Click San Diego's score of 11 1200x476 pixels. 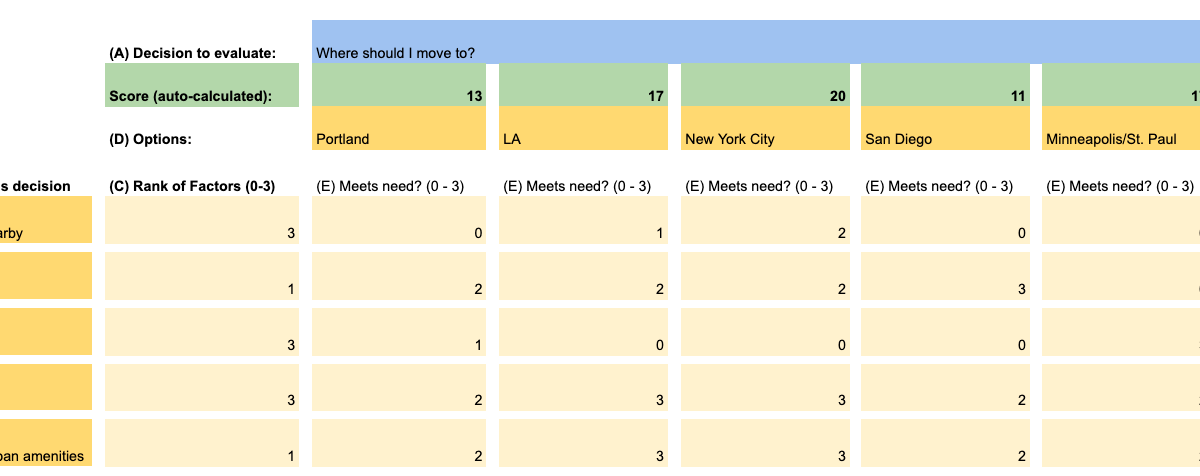coord(945,85)
